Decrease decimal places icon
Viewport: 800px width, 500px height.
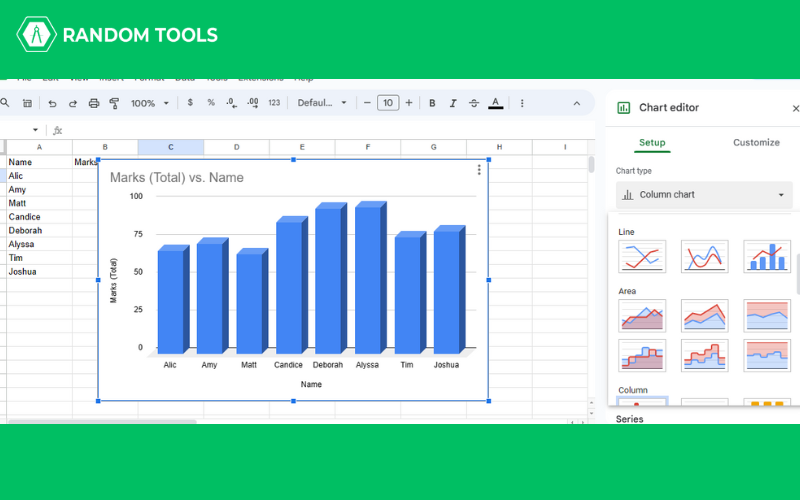tap(232, 103)
